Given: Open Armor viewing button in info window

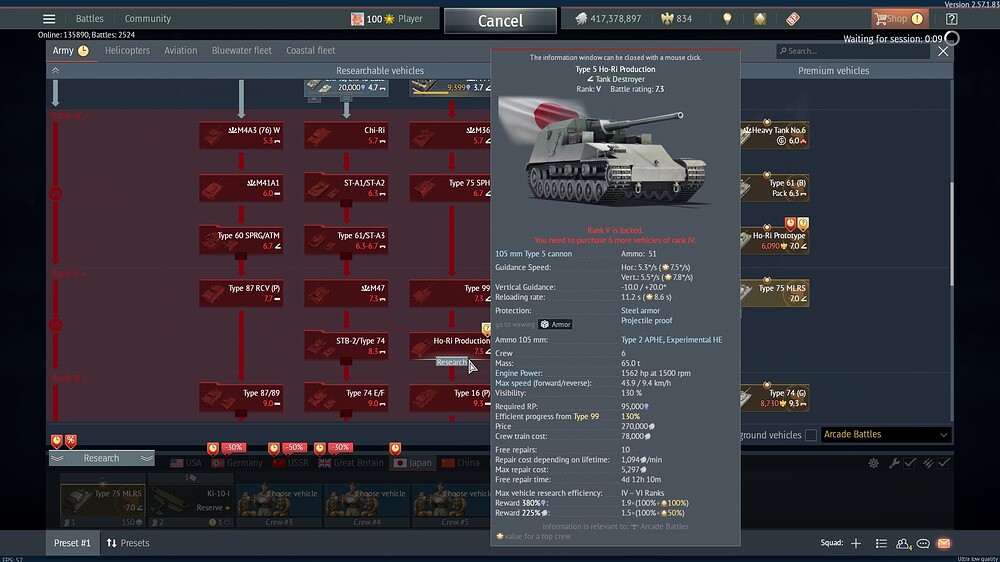Looking at the screenshot, I should [555, 324].
